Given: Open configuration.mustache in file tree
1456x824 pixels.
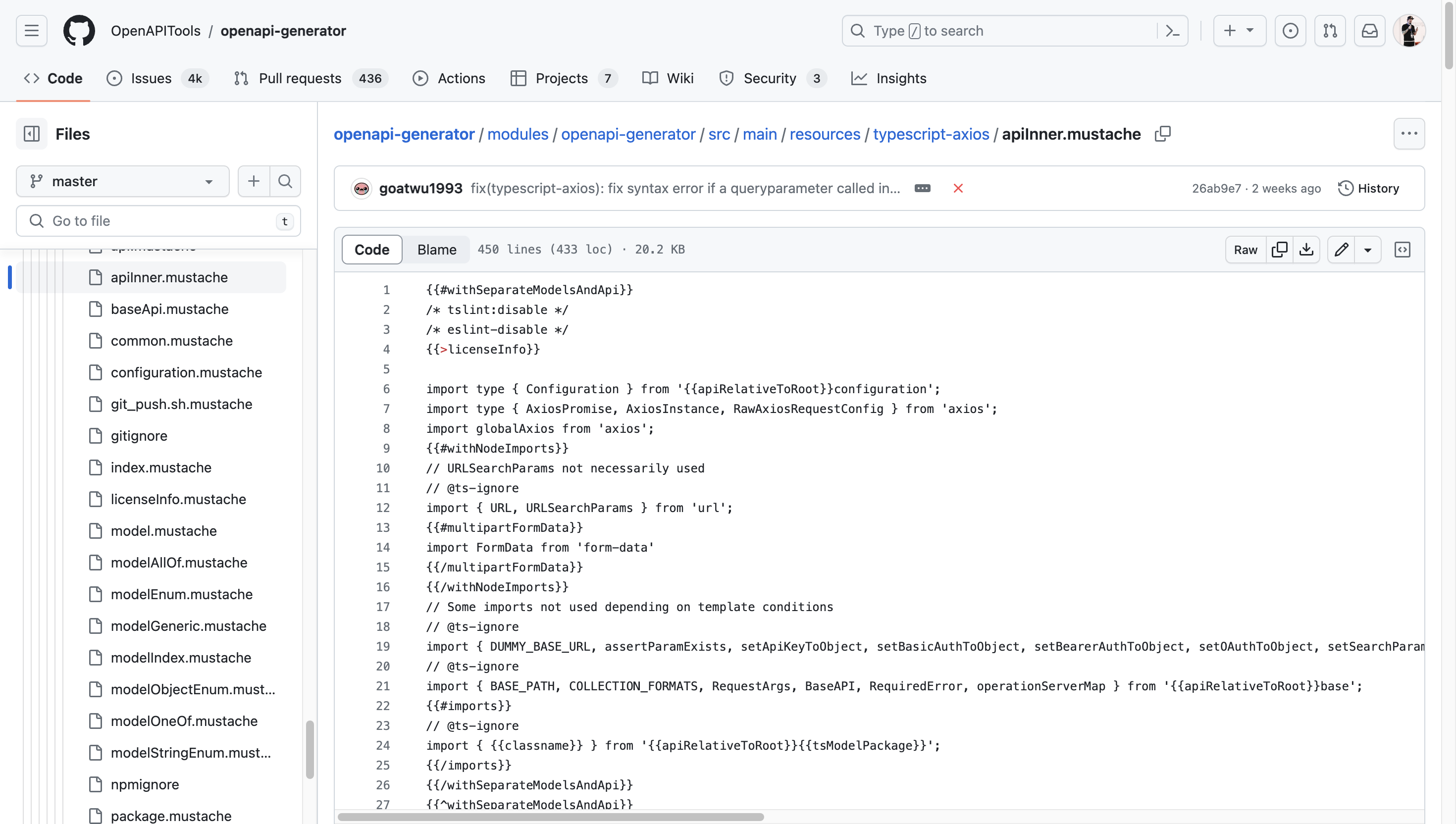Looking at the screenshot, I should 186,372.
